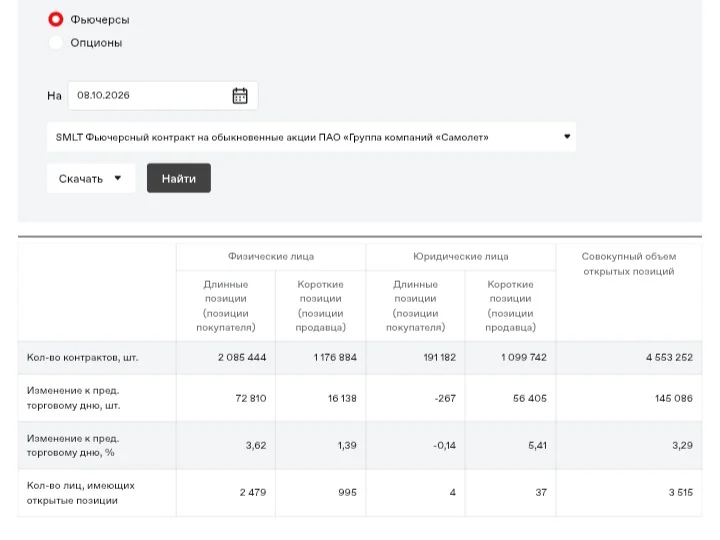Click the percent value 3,62

(x=256, y=445)
